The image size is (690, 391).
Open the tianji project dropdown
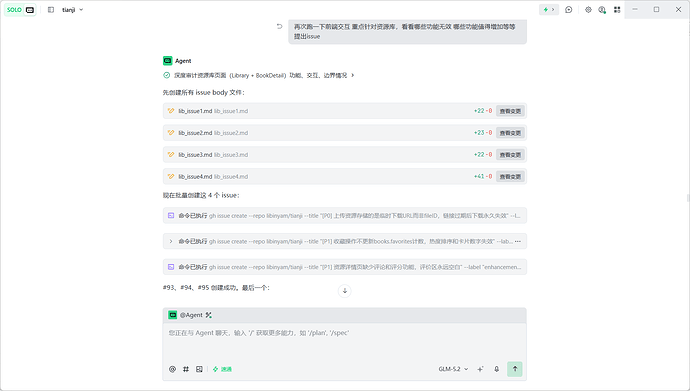pyautogui.click(x=73, y=10)
